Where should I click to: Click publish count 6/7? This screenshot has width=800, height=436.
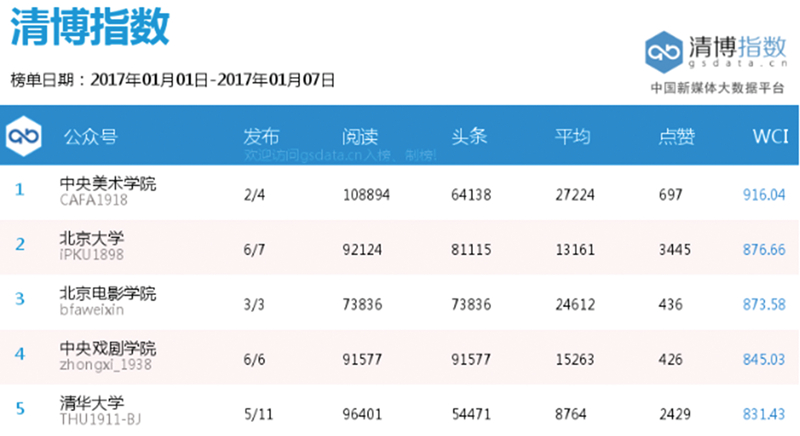pos(254,250)
